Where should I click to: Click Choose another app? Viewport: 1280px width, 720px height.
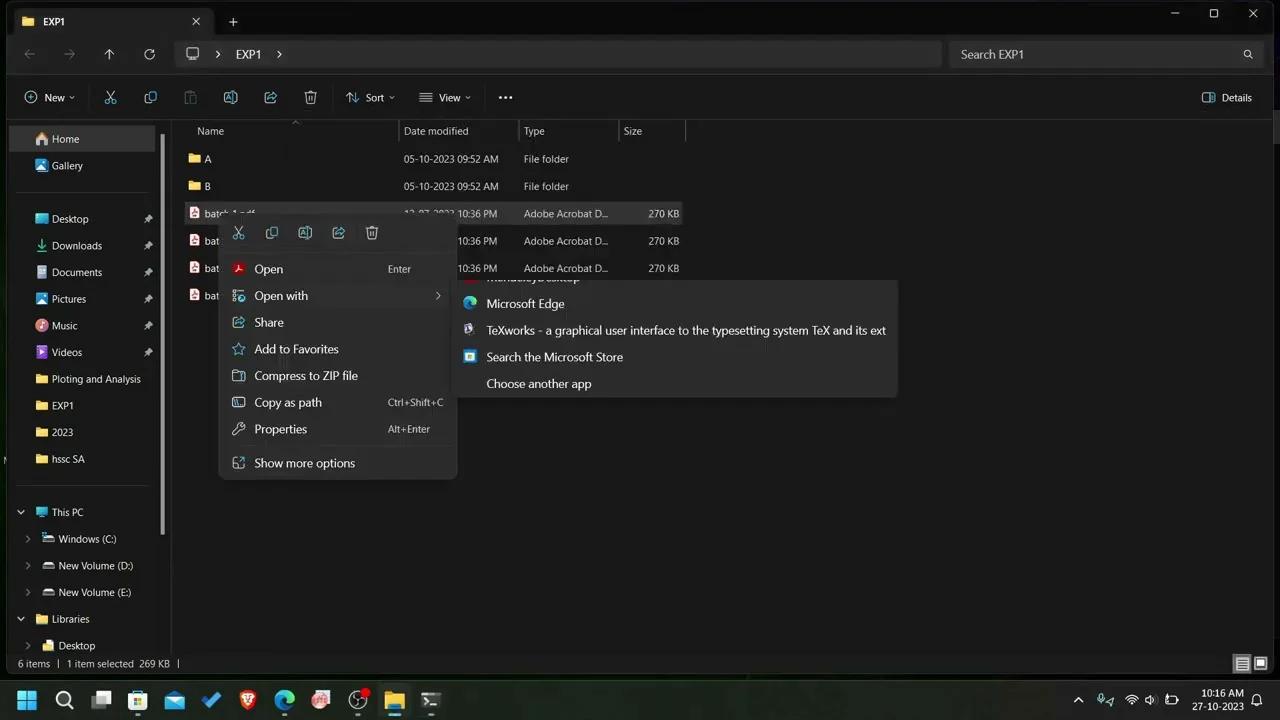coord(538,384)
